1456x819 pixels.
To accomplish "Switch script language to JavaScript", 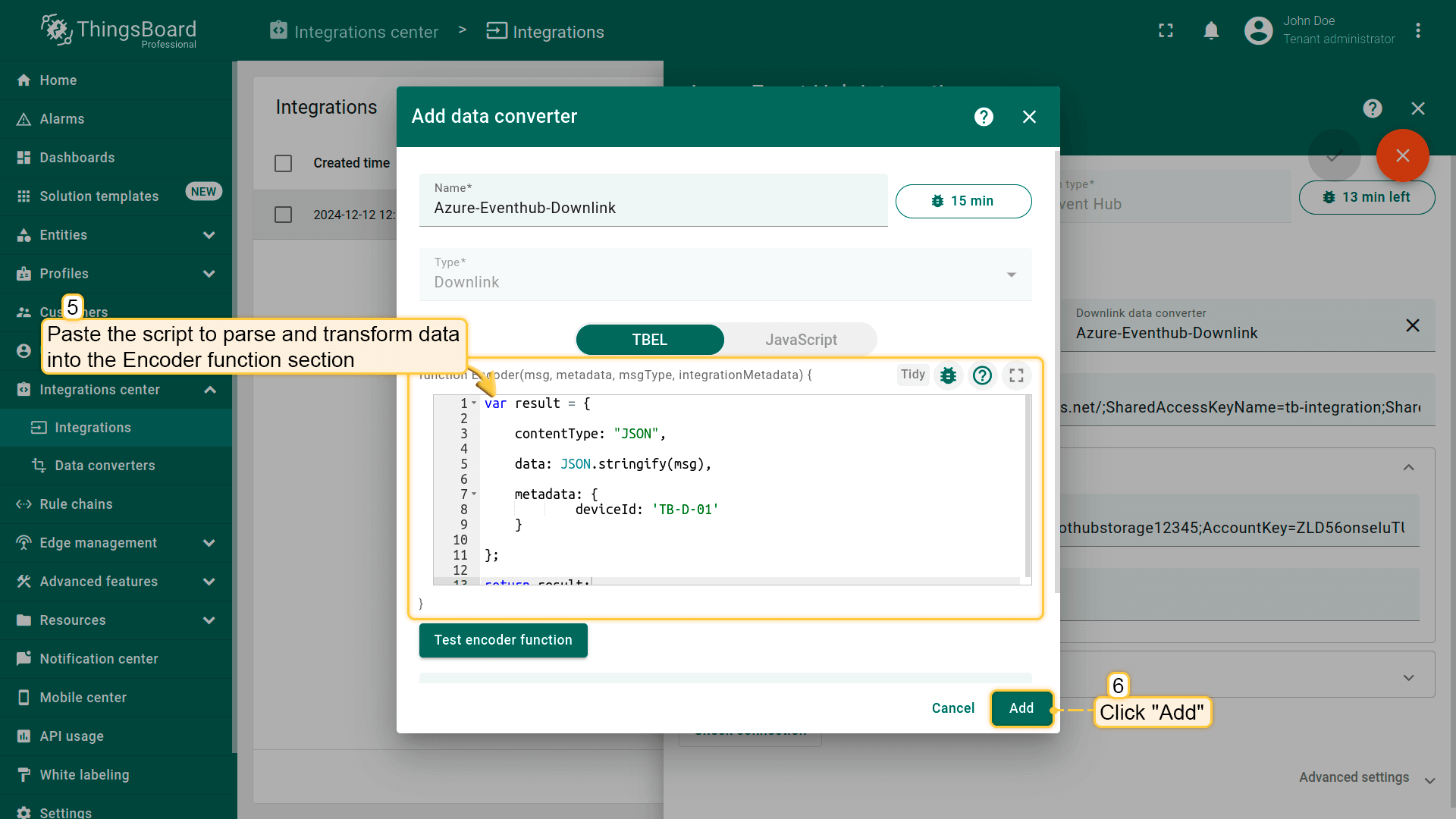I will 800,340.
